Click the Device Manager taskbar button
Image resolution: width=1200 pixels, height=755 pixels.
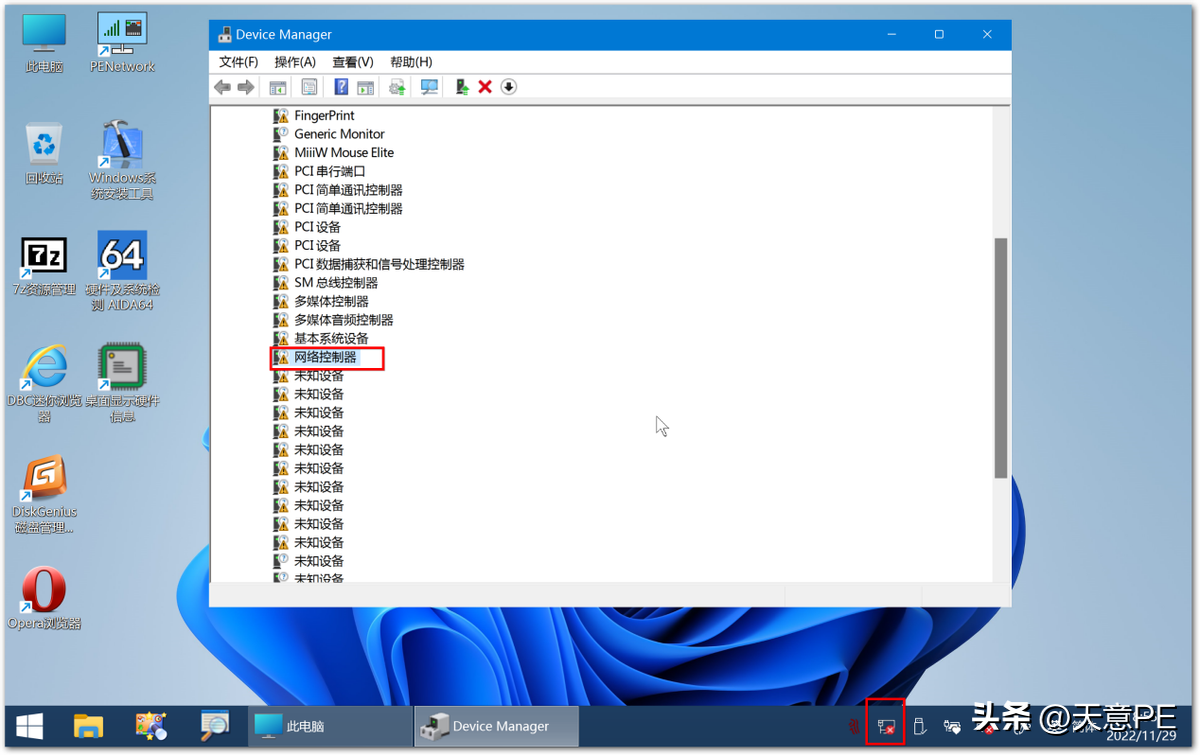(x=496, y=726)
